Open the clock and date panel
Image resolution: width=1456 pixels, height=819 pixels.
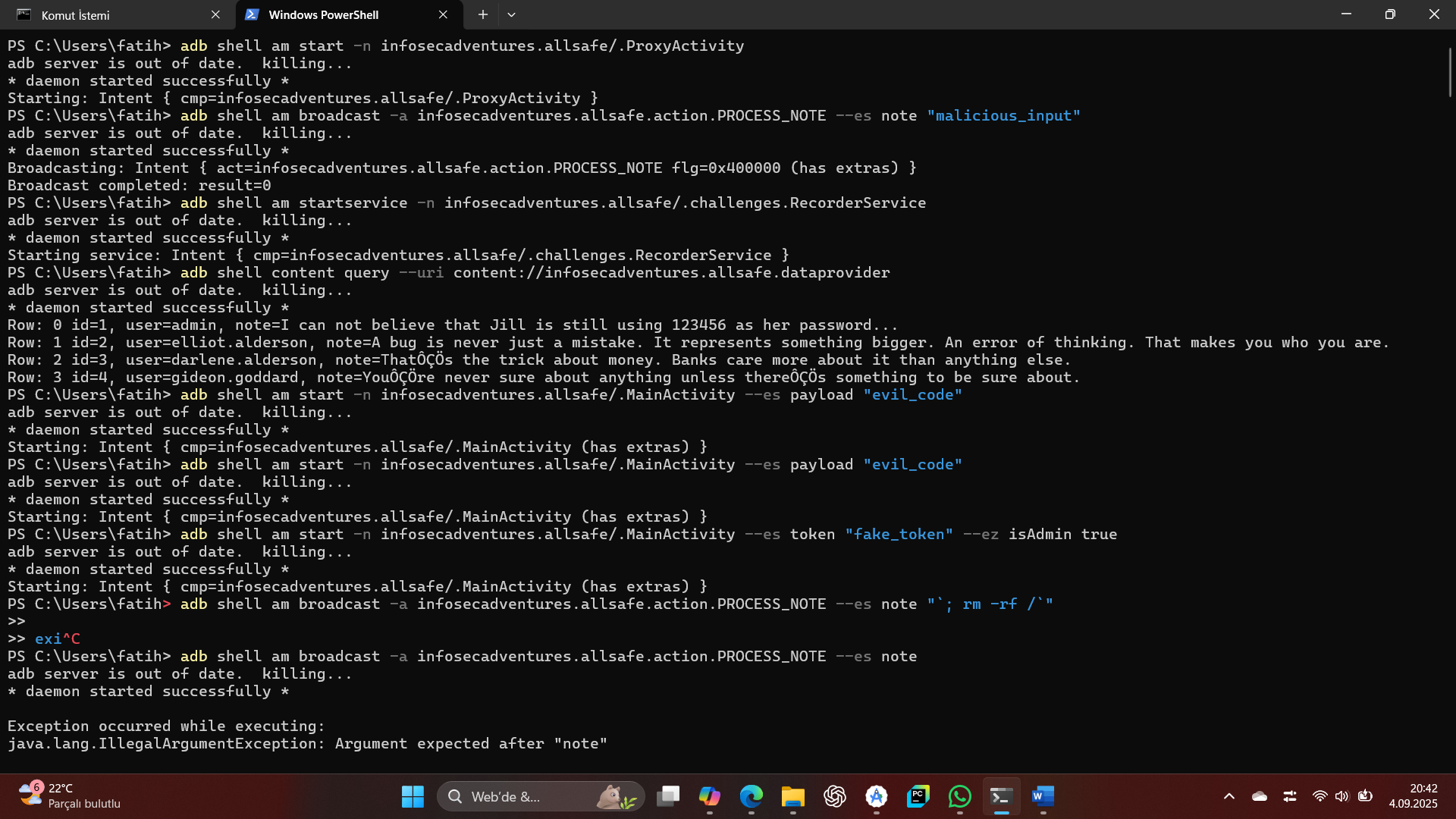click(1413, 795)
